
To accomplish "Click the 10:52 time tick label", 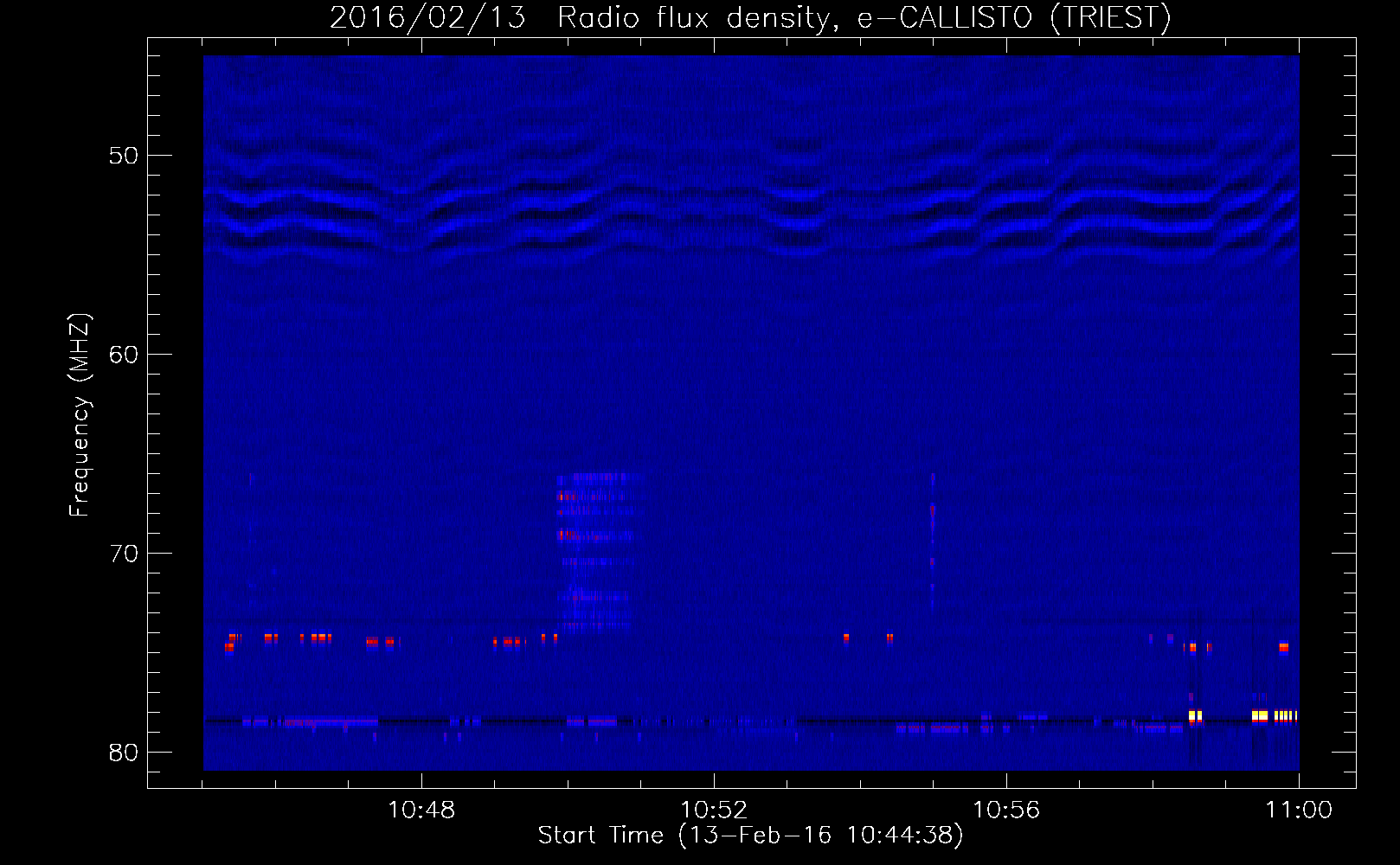I will 714,811.
